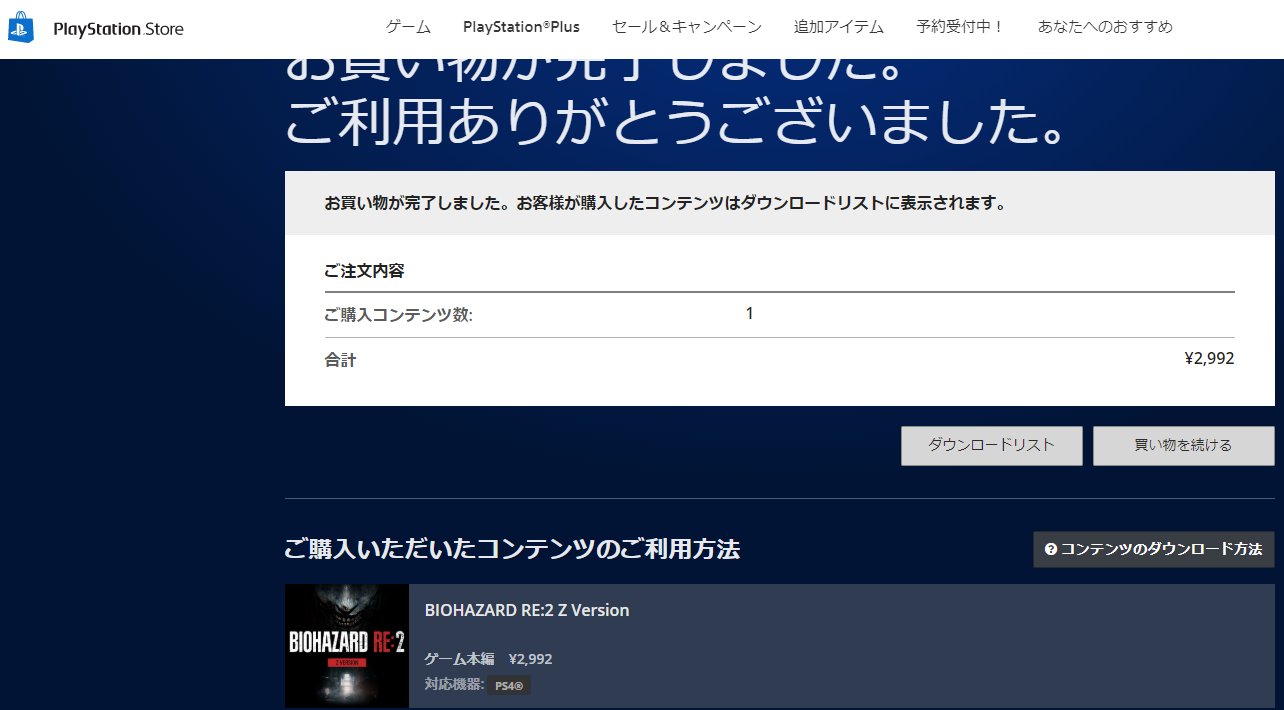Click the BIOHAZARD RE:2 Z Version title
Image resolution: width=1284 pixels, height=710 pixels.
[x=527, y=610]
